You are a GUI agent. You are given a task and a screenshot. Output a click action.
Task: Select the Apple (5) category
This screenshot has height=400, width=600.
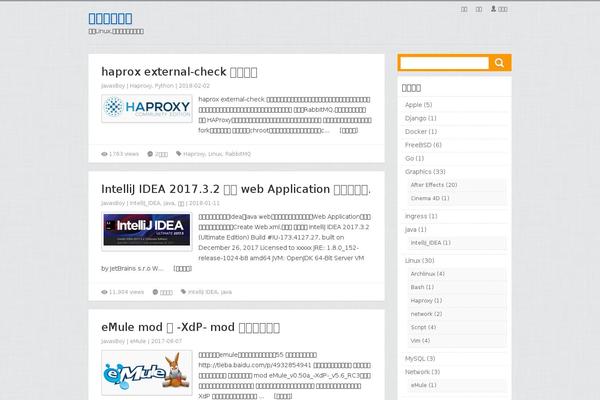point(419,104)
